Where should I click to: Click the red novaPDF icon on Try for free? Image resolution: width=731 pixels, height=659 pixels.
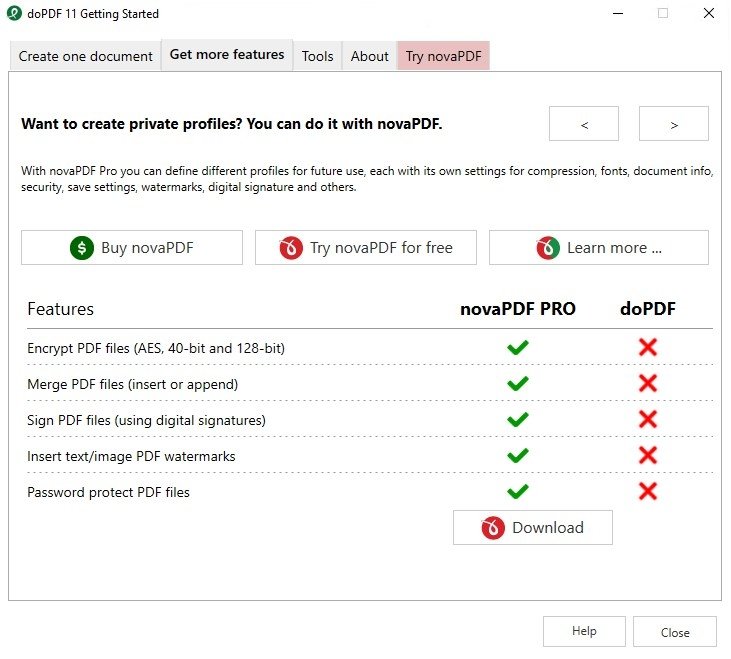(x=291, y=247)
